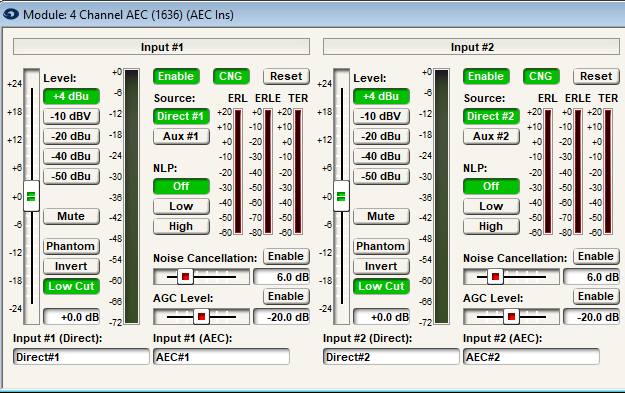Click the module window title bar icon
Image resolution: width=625 pixels, height=393 pixels.
coord(11,14)
